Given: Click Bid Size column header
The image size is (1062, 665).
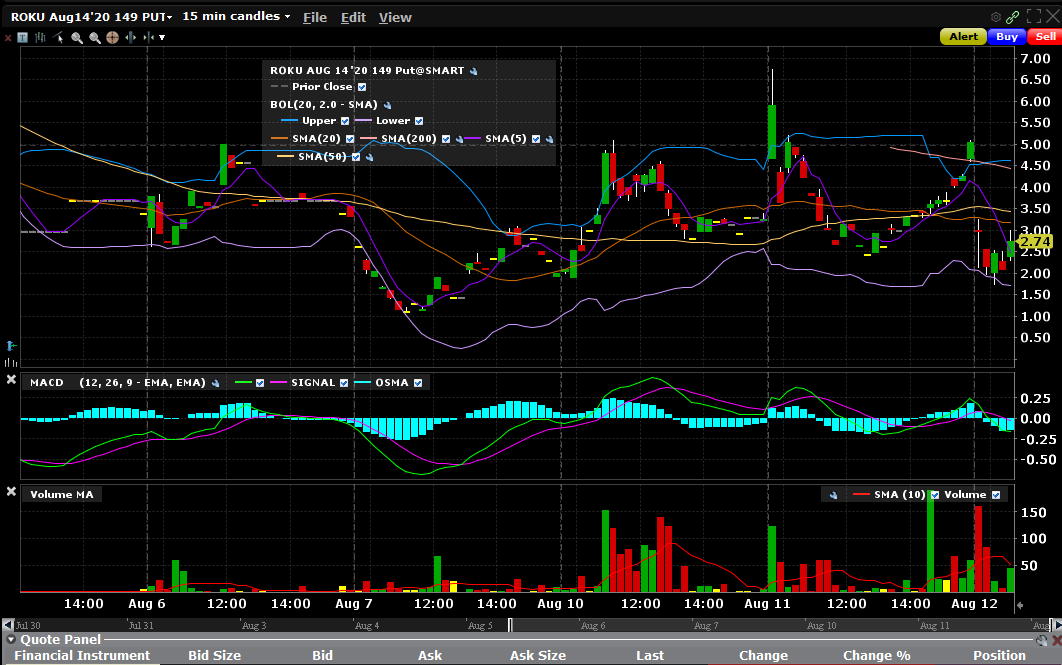Looking at the screenshot, I should (x=214, y=656).
